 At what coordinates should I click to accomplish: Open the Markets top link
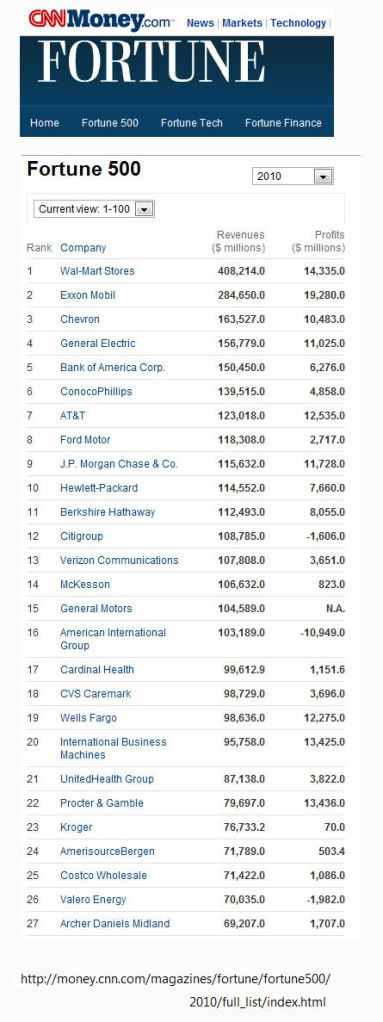pyautogui.click(x=242, y=23)
